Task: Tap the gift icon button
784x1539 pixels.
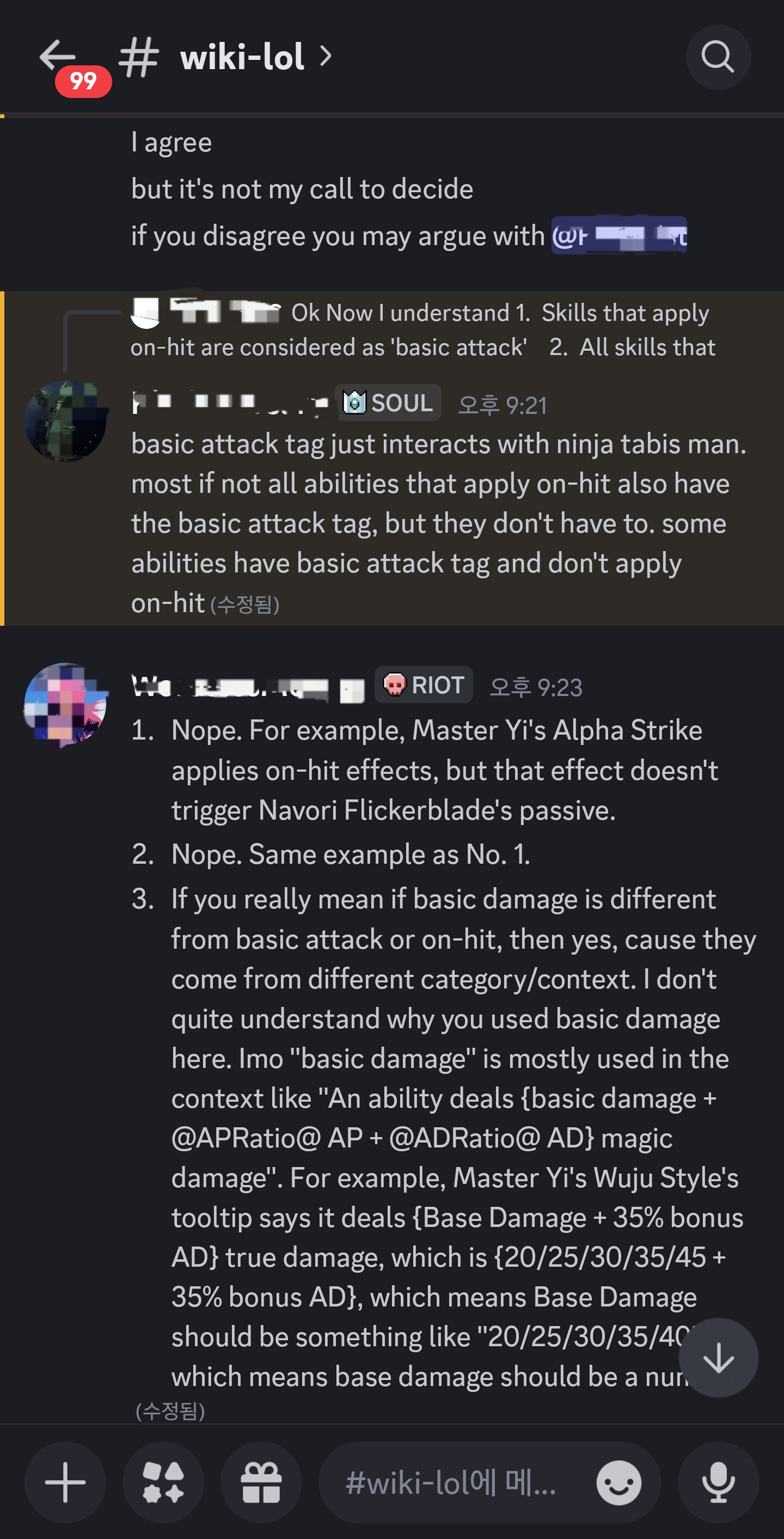Action: (x=261, y=1482)
